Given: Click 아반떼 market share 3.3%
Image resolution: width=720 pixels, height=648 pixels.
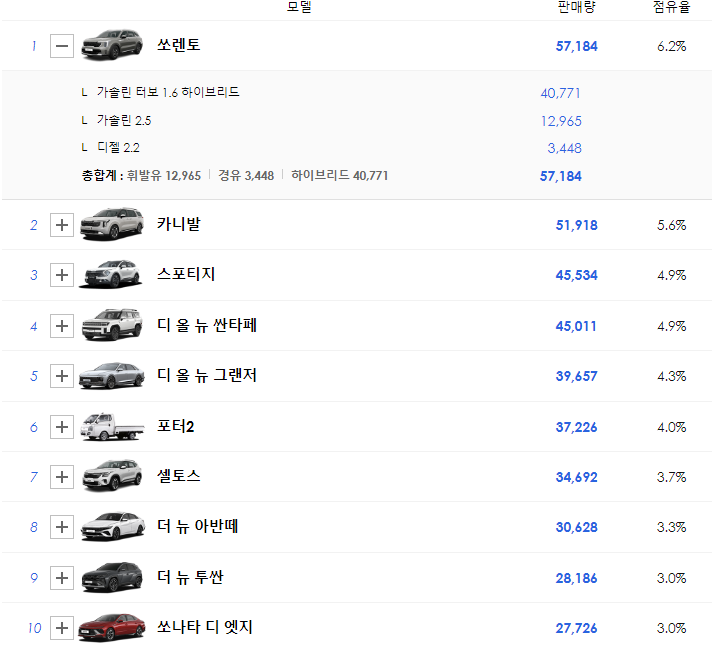Looking at the screenshot, I should [671, 527].
